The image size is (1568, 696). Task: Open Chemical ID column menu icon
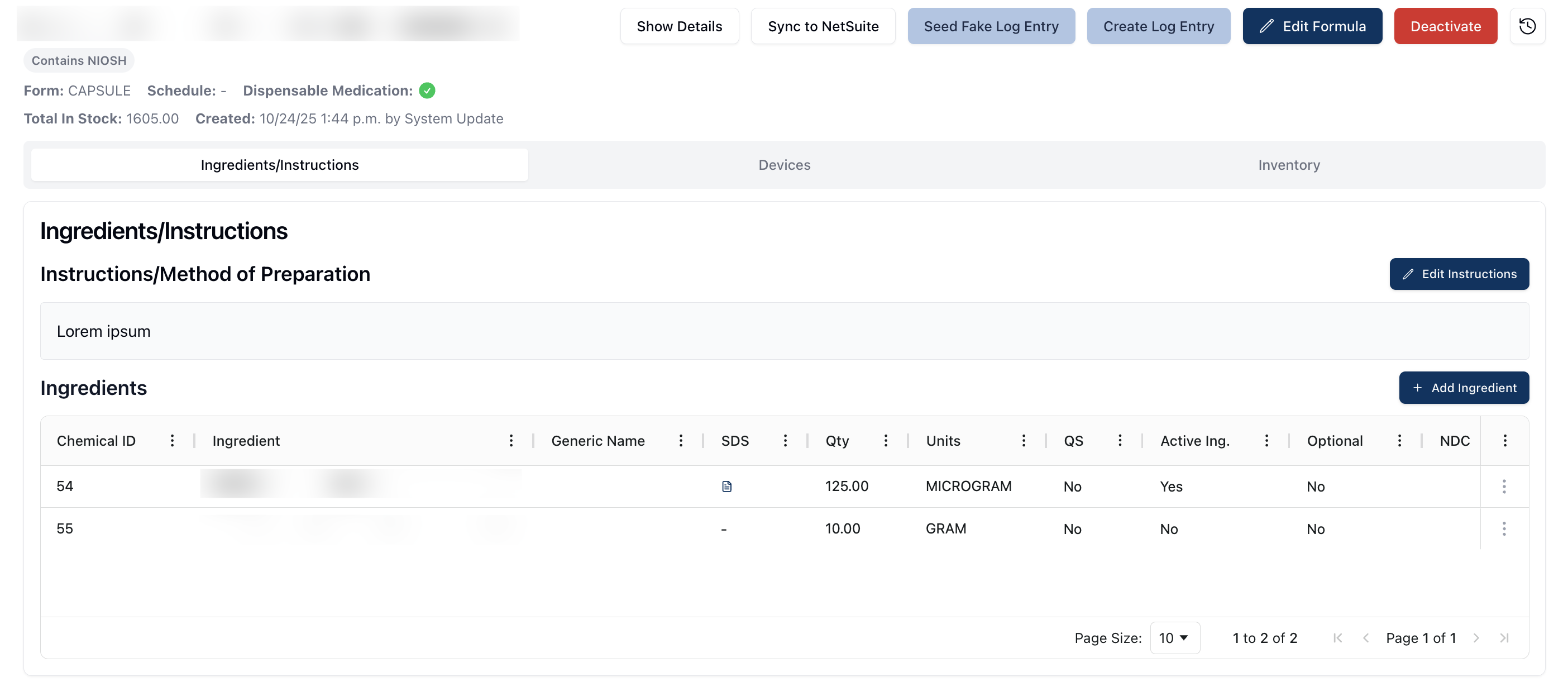[172, 440]
